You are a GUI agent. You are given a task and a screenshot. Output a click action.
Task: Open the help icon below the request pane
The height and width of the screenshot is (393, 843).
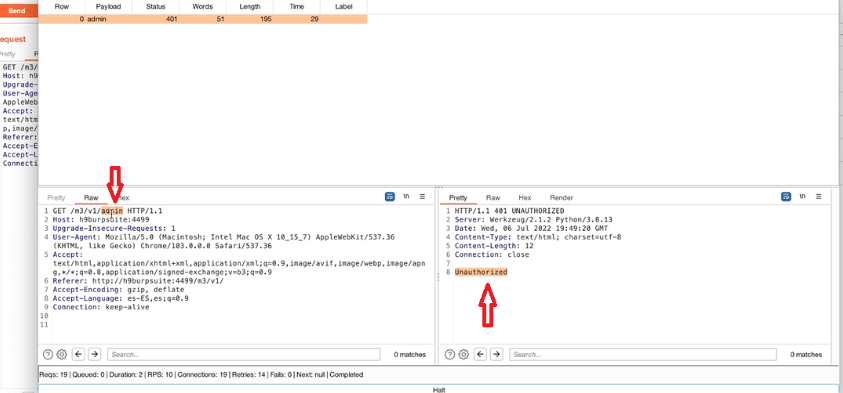tap(48, 354)
